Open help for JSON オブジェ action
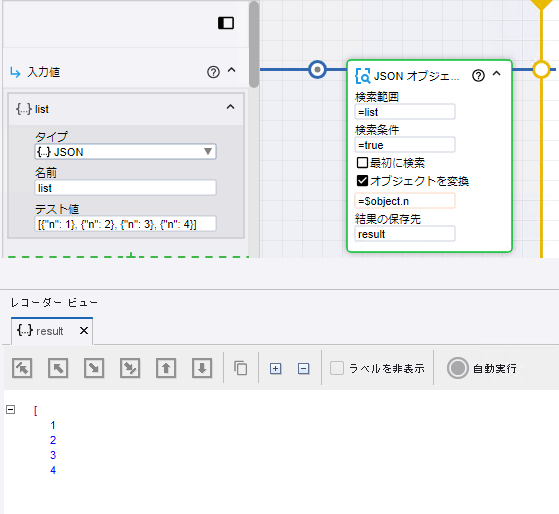The height and width of the screenshot is (514, 559). click(x=478, y=76)
